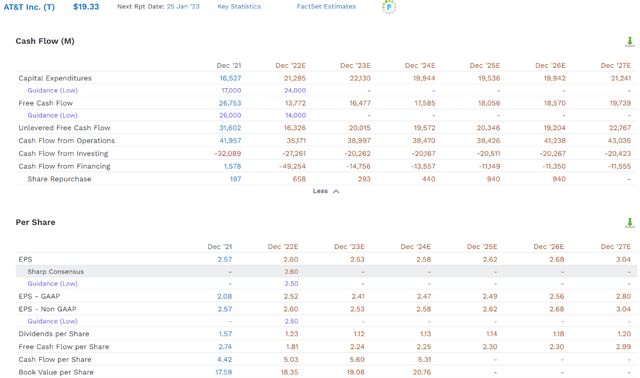Viewport: 640px width, 378px height.
Task: Click Guidance (Low) under Capital Expenditures
Action: point(53,90)
